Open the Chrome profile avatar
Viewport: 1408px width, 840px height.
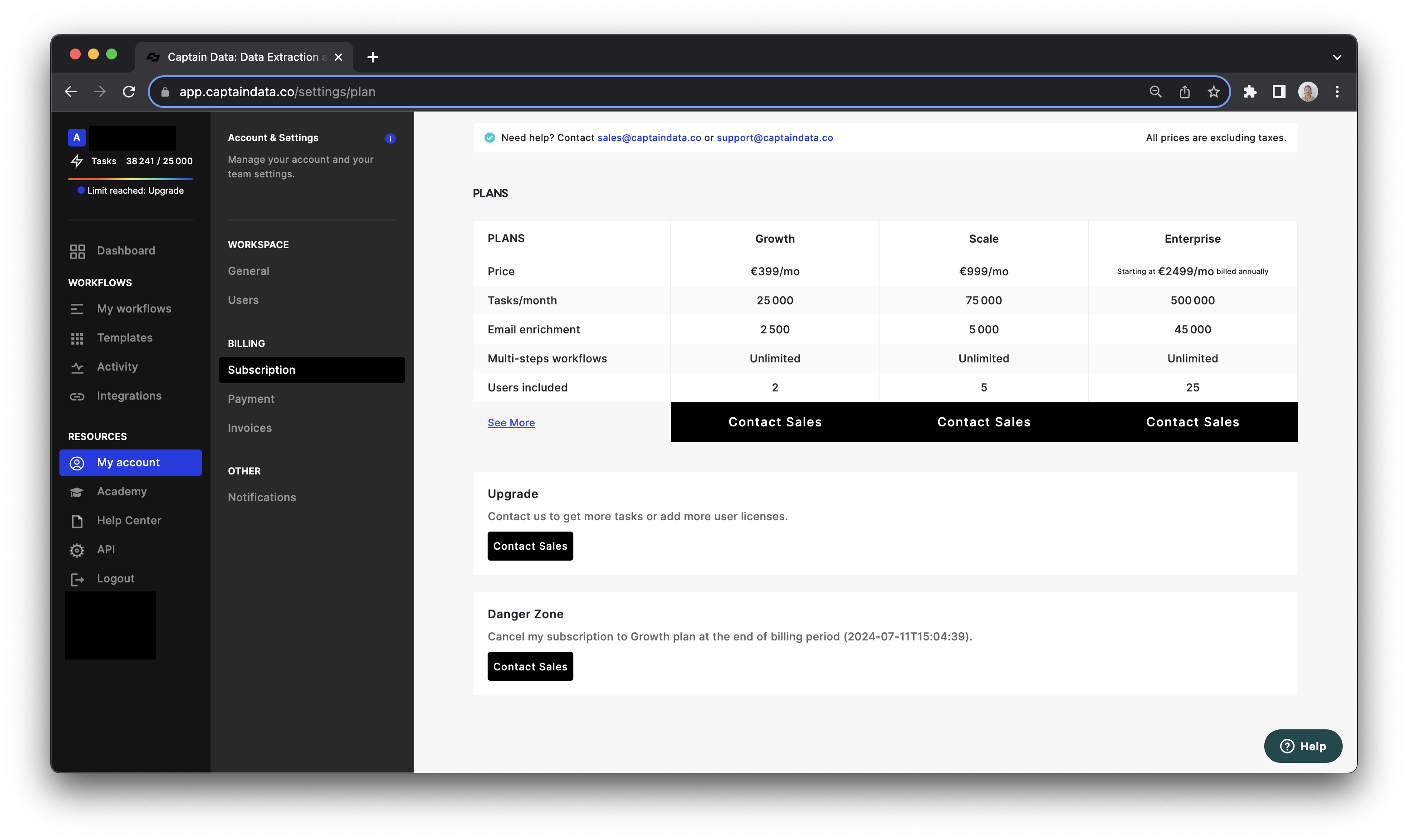[x=1308, y=92]
